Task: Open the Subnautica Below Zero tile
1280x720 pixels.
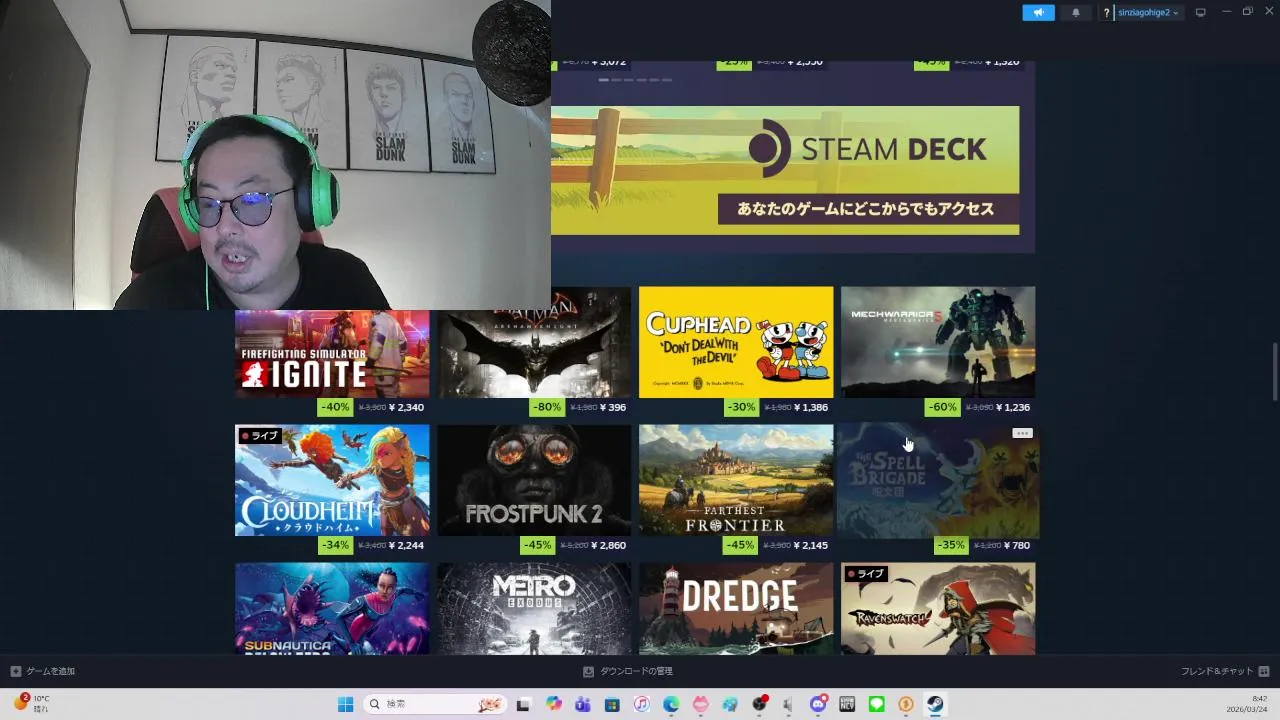Action: pos(332,608)
